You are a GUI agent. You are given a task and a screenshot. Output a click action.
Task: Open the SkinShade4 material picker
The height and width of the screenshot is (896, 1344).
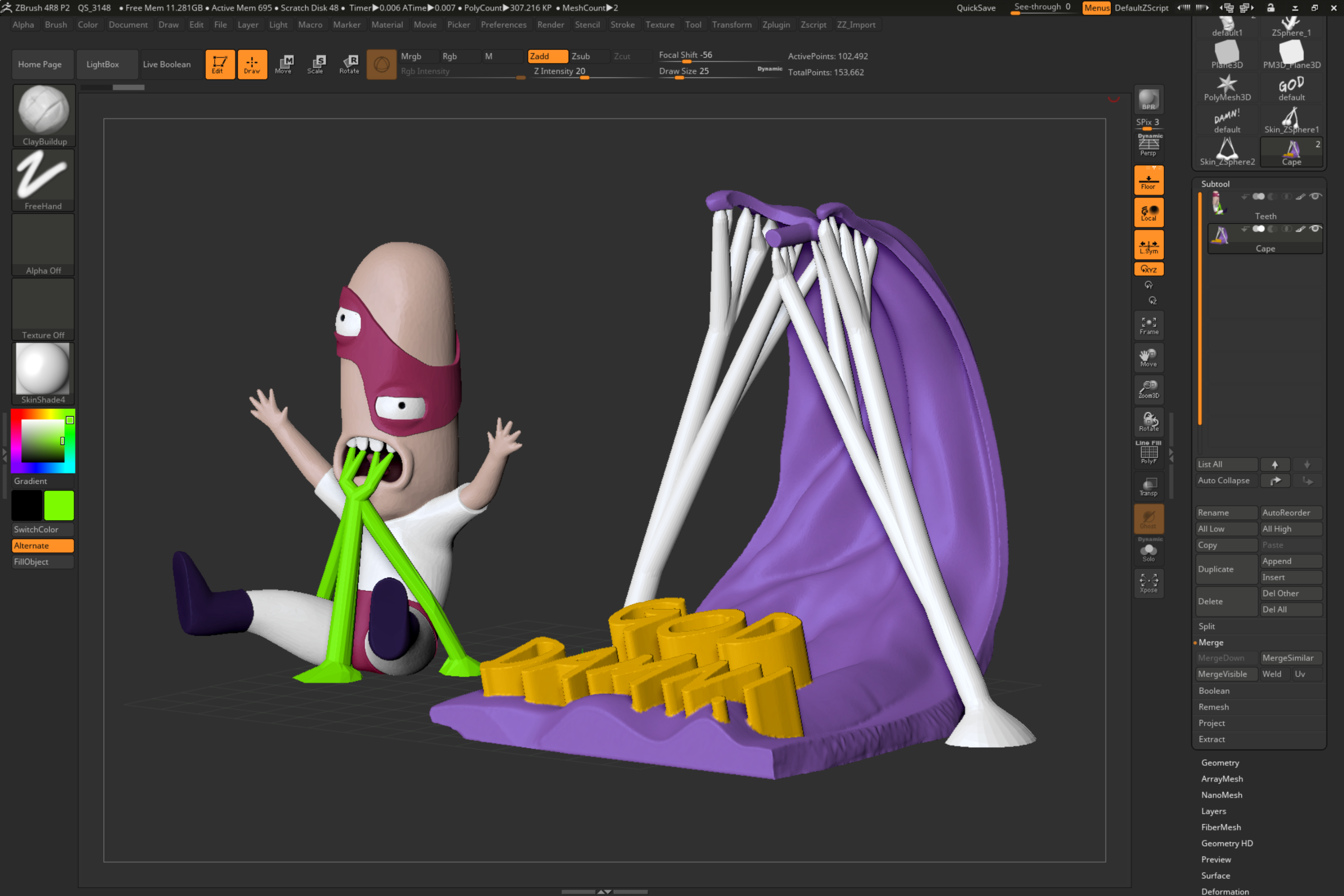point(43,369)
